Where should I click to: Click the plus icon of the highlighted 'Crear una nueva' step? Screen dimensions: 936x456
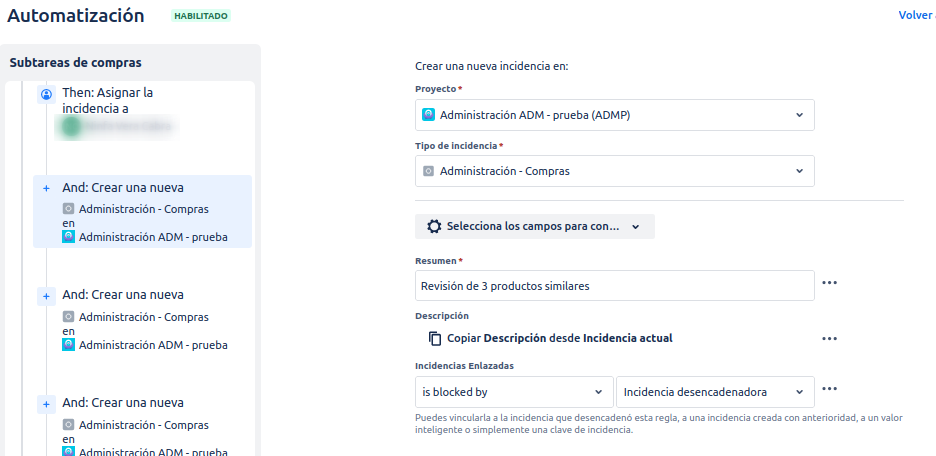[46, 188]
